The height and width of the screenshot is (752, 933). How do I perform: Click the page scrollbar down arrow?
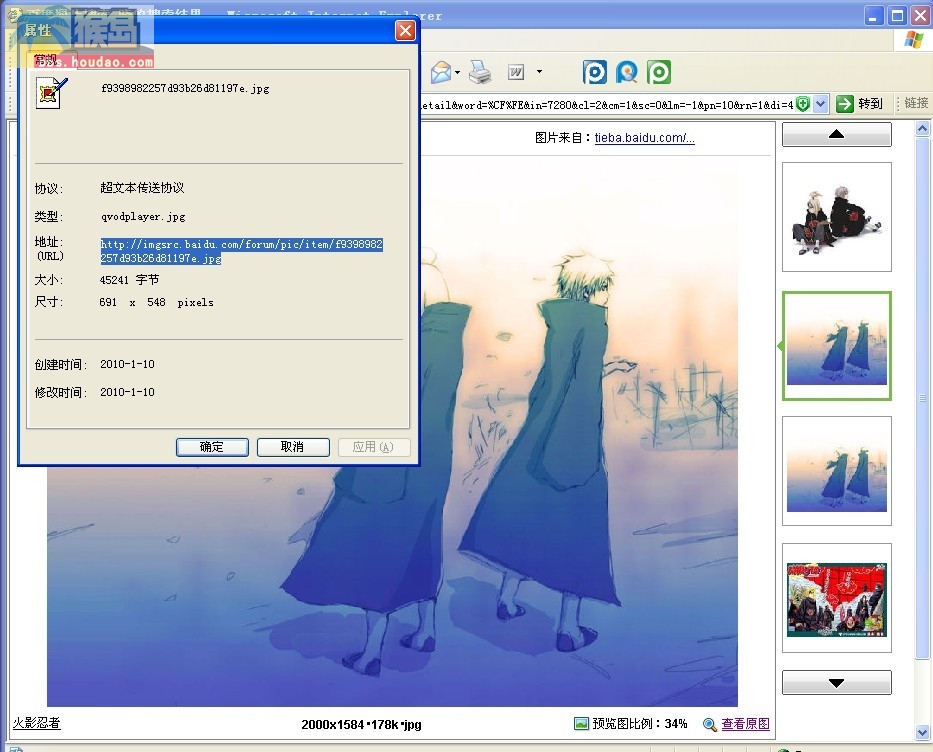tap(922, 732)
